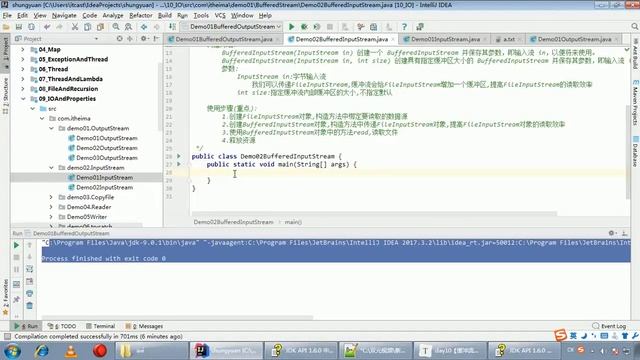Viewport: 640px width, 360px height.
Task: Click the Undo toolbar icon
Action: coord(47,27)
